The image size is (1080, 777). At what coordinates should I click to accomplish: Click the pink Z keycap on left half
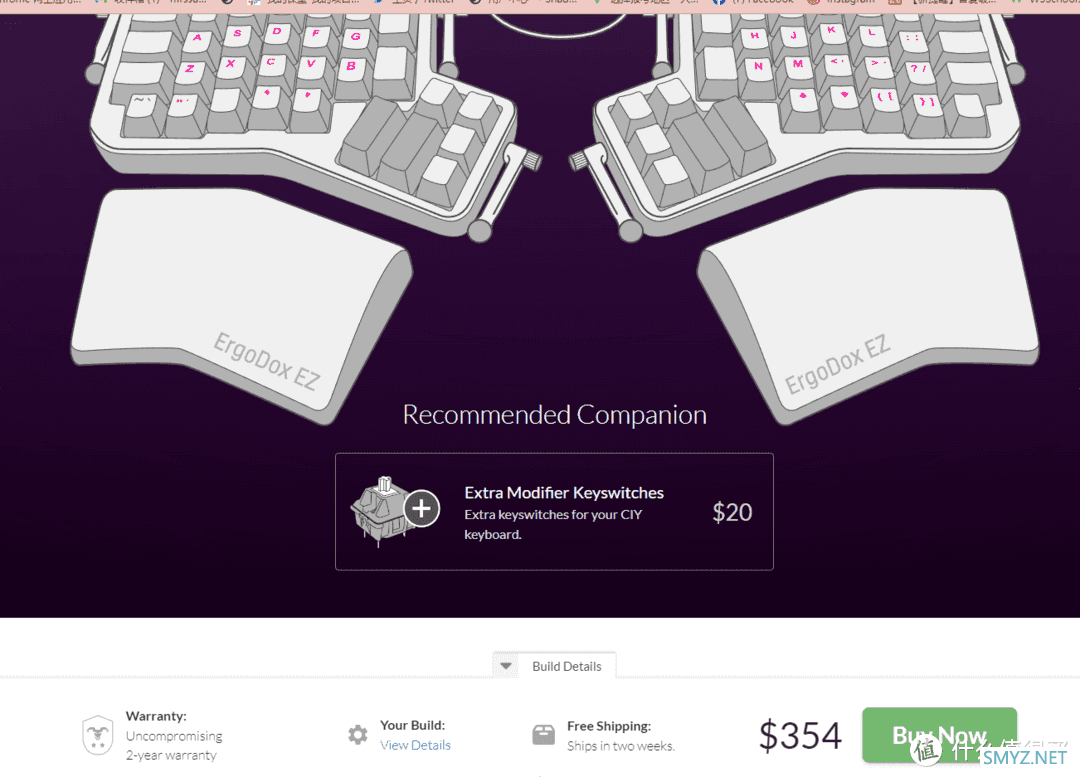189,70
